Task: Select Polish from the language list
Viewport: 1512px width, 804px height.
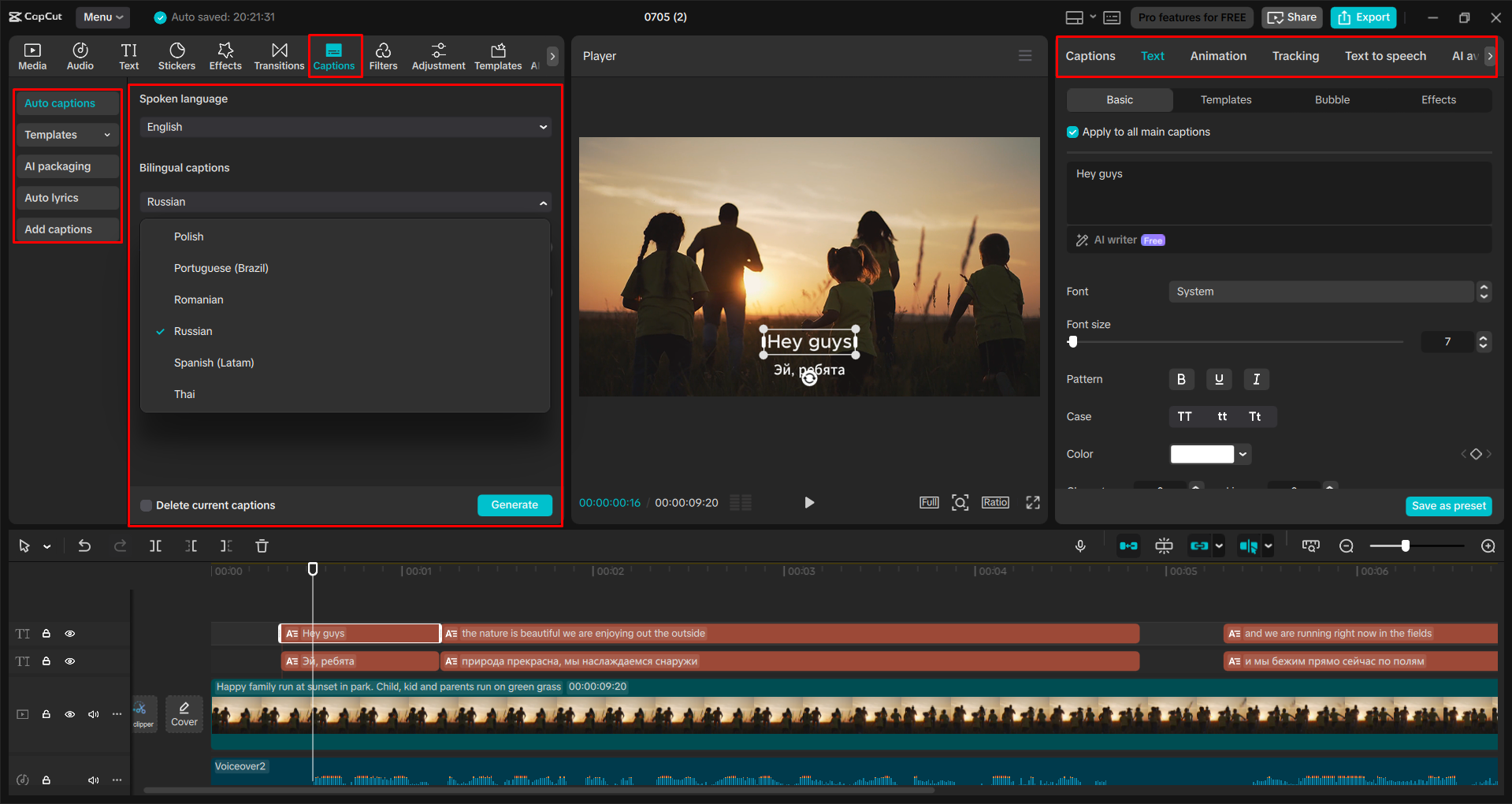Action: click(188, 236)
